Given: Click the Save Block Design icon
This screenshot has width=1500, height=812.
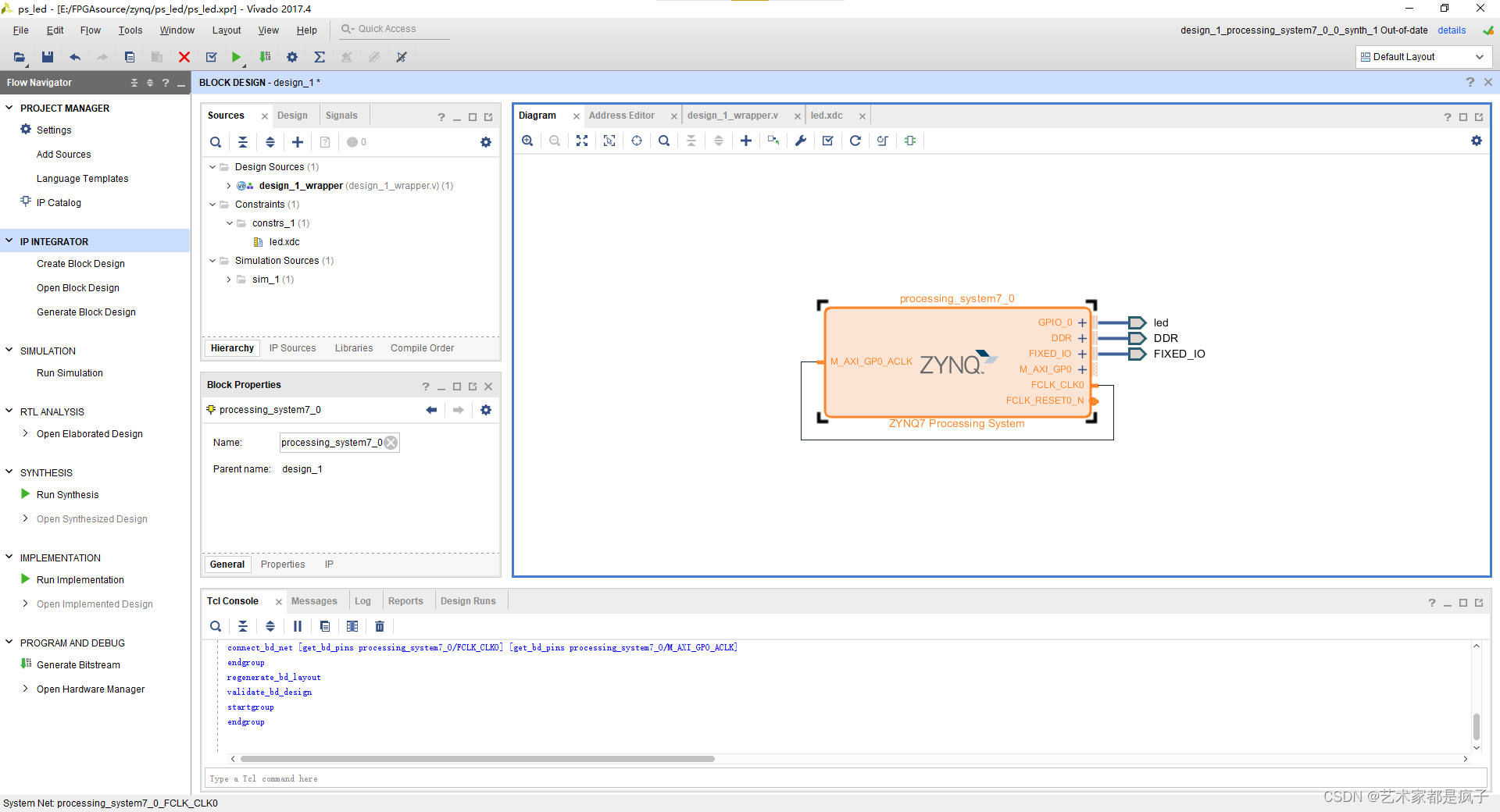Looking at the screenshot, I should tap(48, 57).
